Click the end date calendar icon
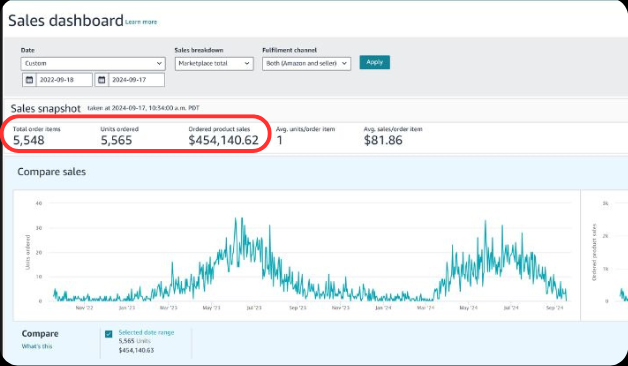 [102, 80]
